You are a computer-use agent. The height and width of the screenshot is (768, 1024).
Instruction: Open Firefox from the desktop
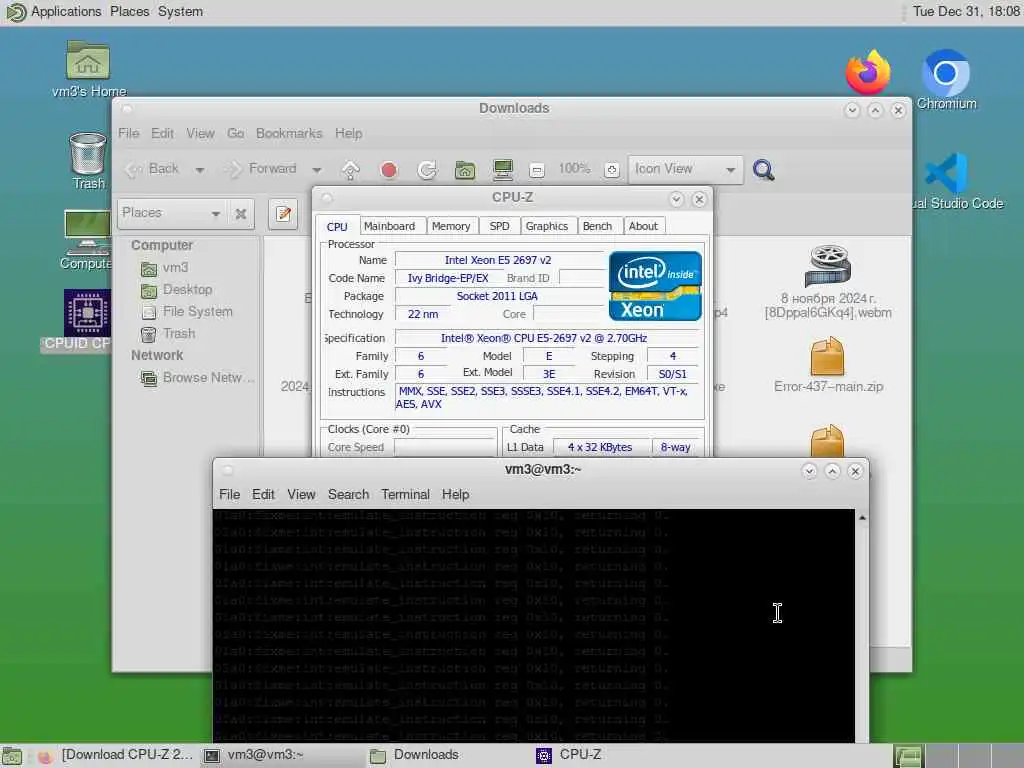868,72
